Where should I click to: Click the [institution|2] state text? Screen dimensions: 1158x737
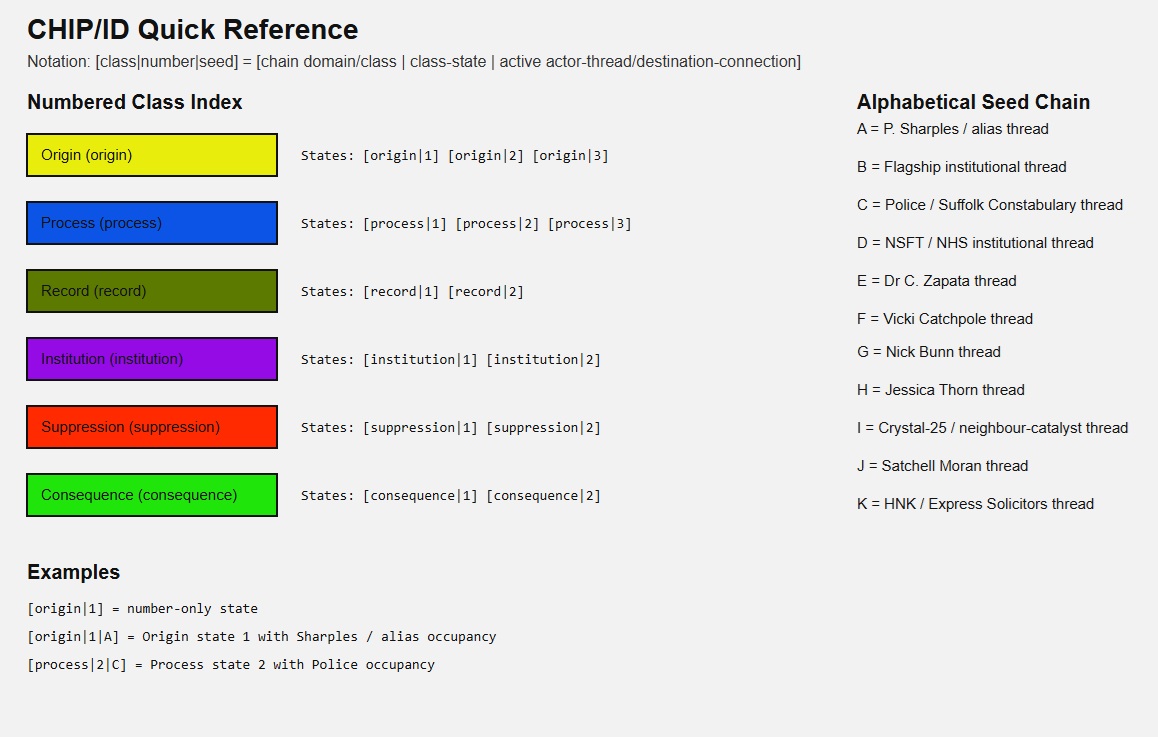click(x=544, y=360)
